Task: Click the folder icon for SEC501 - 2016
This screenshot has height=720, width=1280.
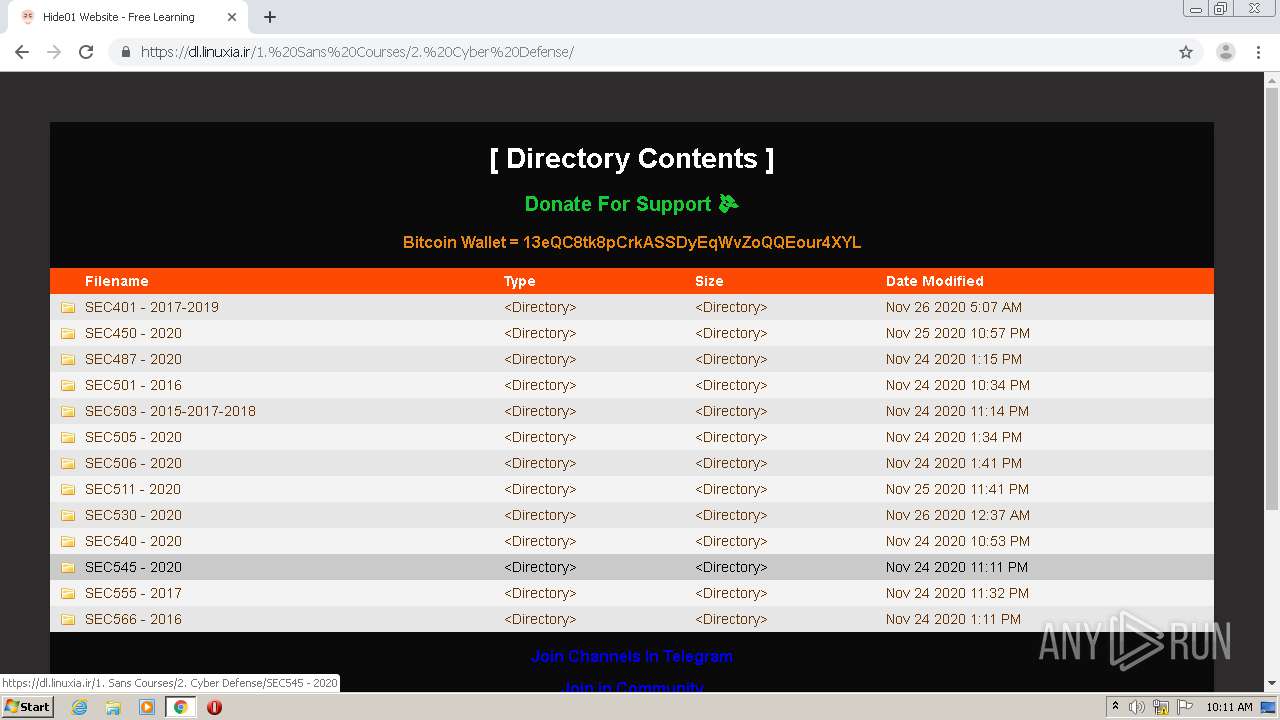Action: 68,386
